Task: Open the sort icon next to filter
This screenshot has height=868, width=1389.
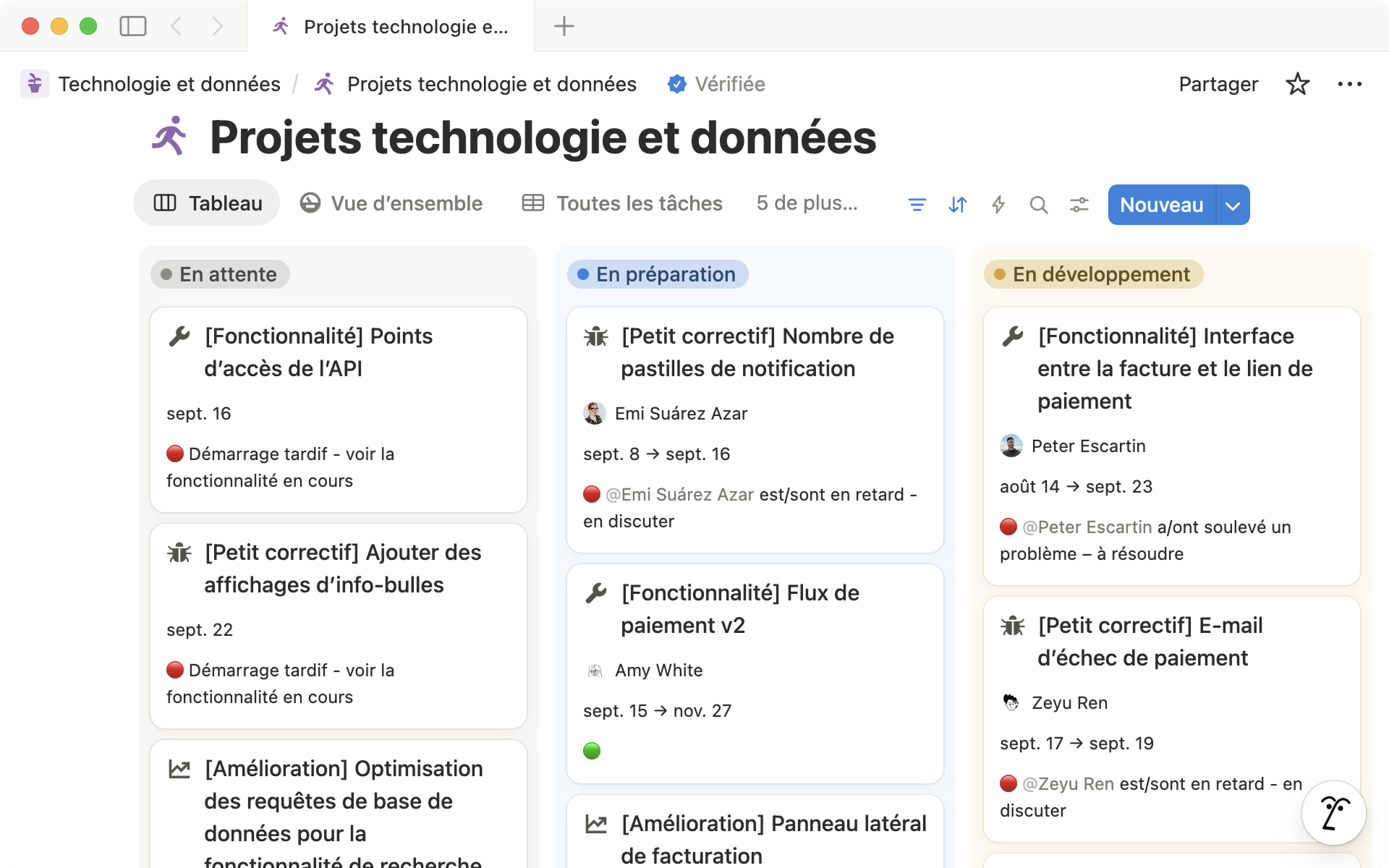Action: click(x=957, y=205)
